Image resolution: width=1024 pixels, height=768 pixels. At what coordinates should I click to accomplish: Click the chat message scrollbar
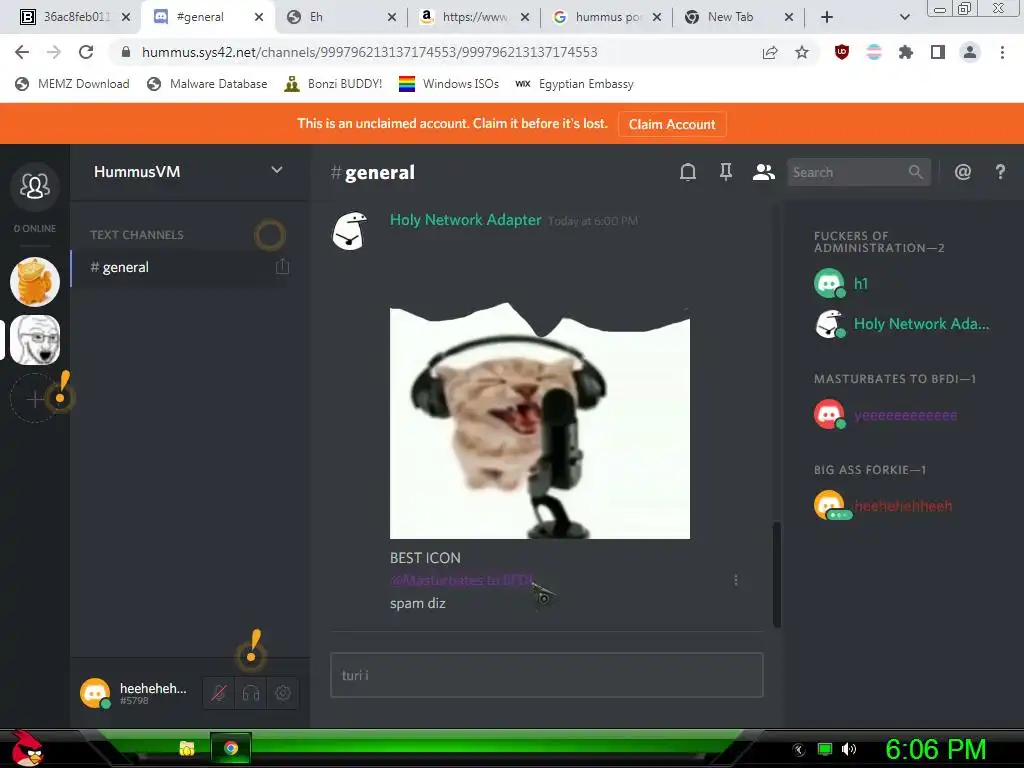point(776,575)
